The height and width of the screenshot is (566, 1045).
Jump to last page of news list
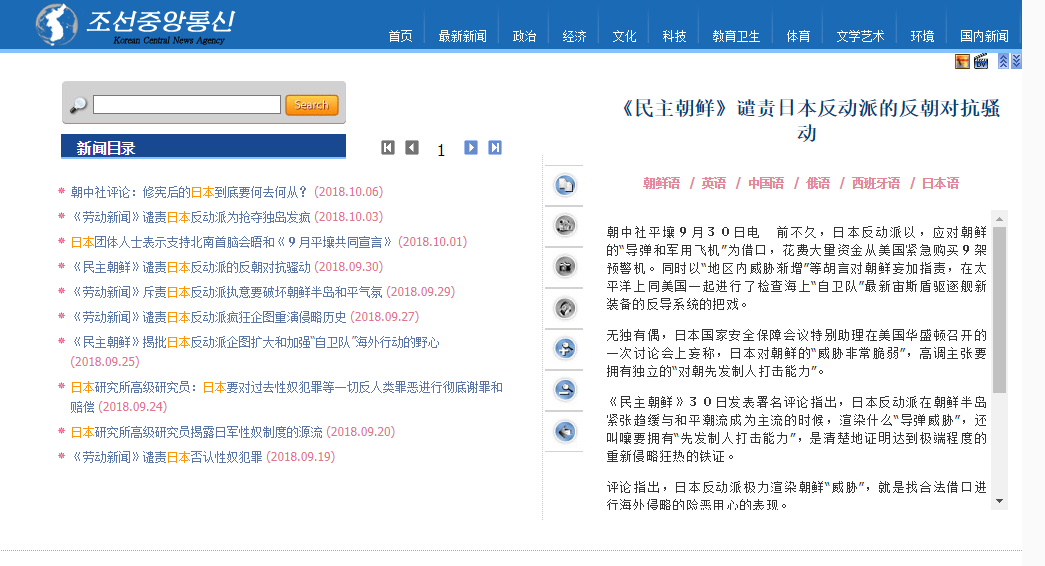pyautogui.click(x=495, y=147)
